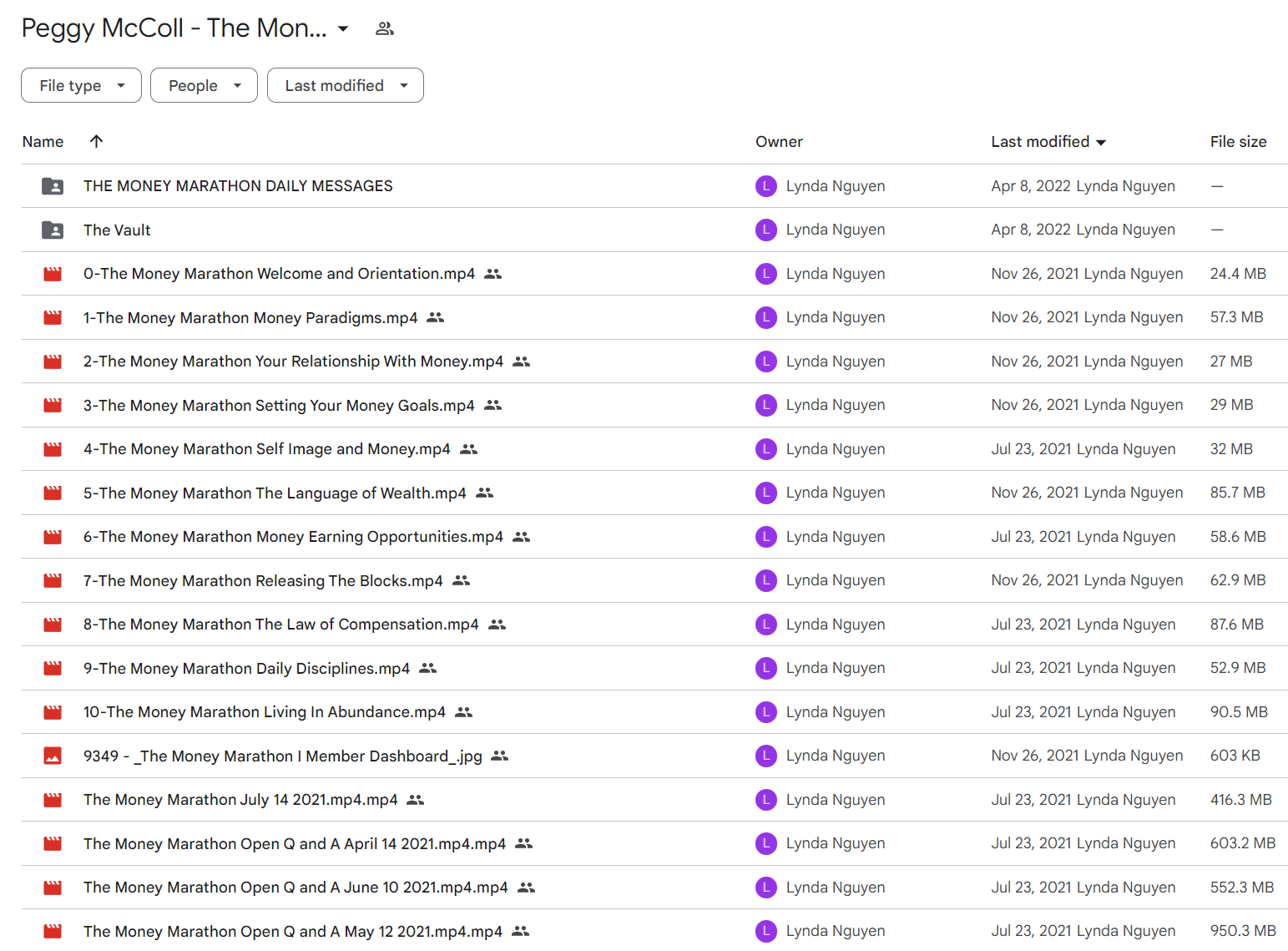Click the shared icon after Releasing The Blocks.mp4
The image size is (1288, 951).
462,580
